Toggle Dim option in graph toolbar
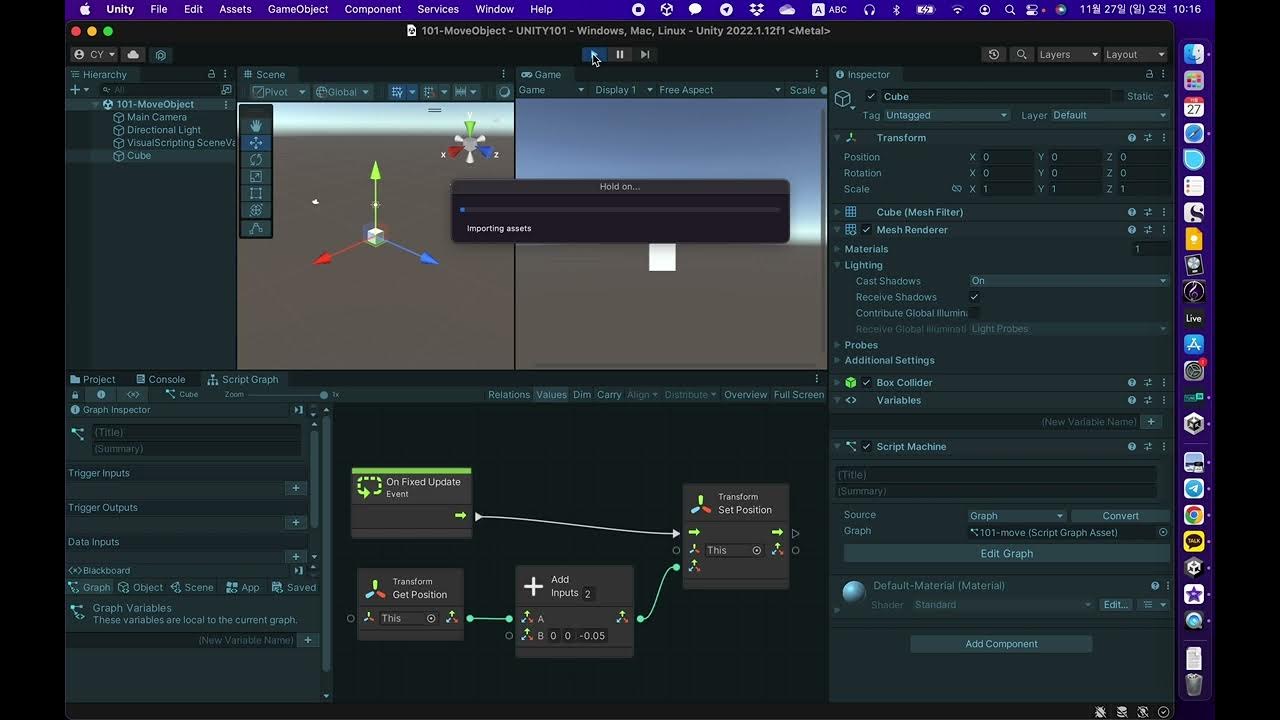 coord(582,394)
